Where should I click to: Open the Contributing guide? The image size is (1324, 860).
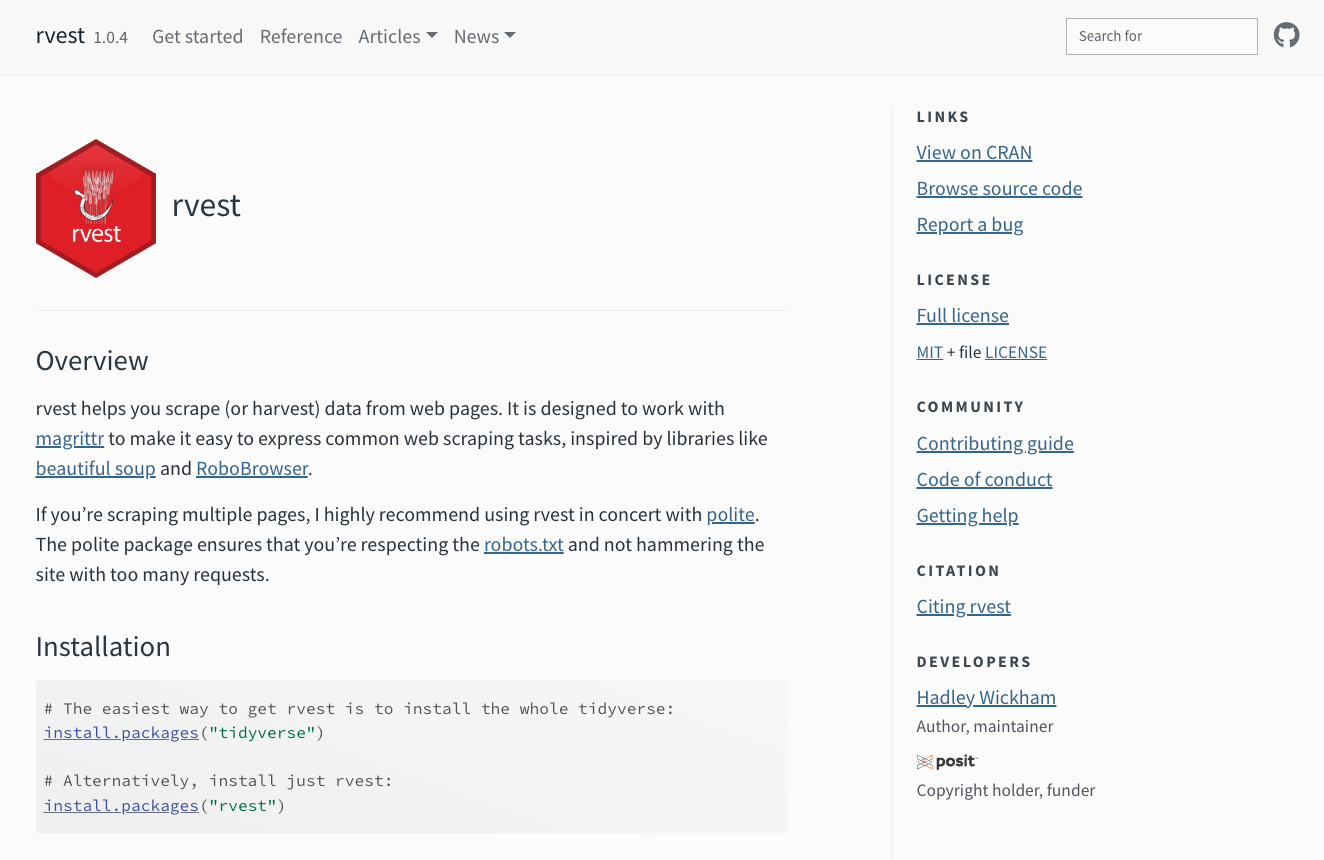point(995,443)
